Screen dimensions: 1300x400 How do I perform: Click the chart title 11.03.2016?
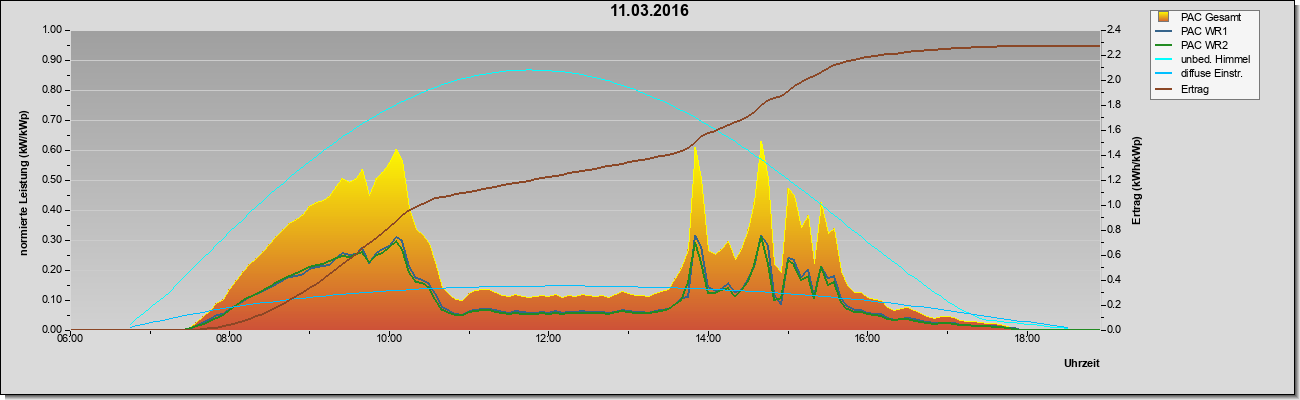click(x=649, y=12)
